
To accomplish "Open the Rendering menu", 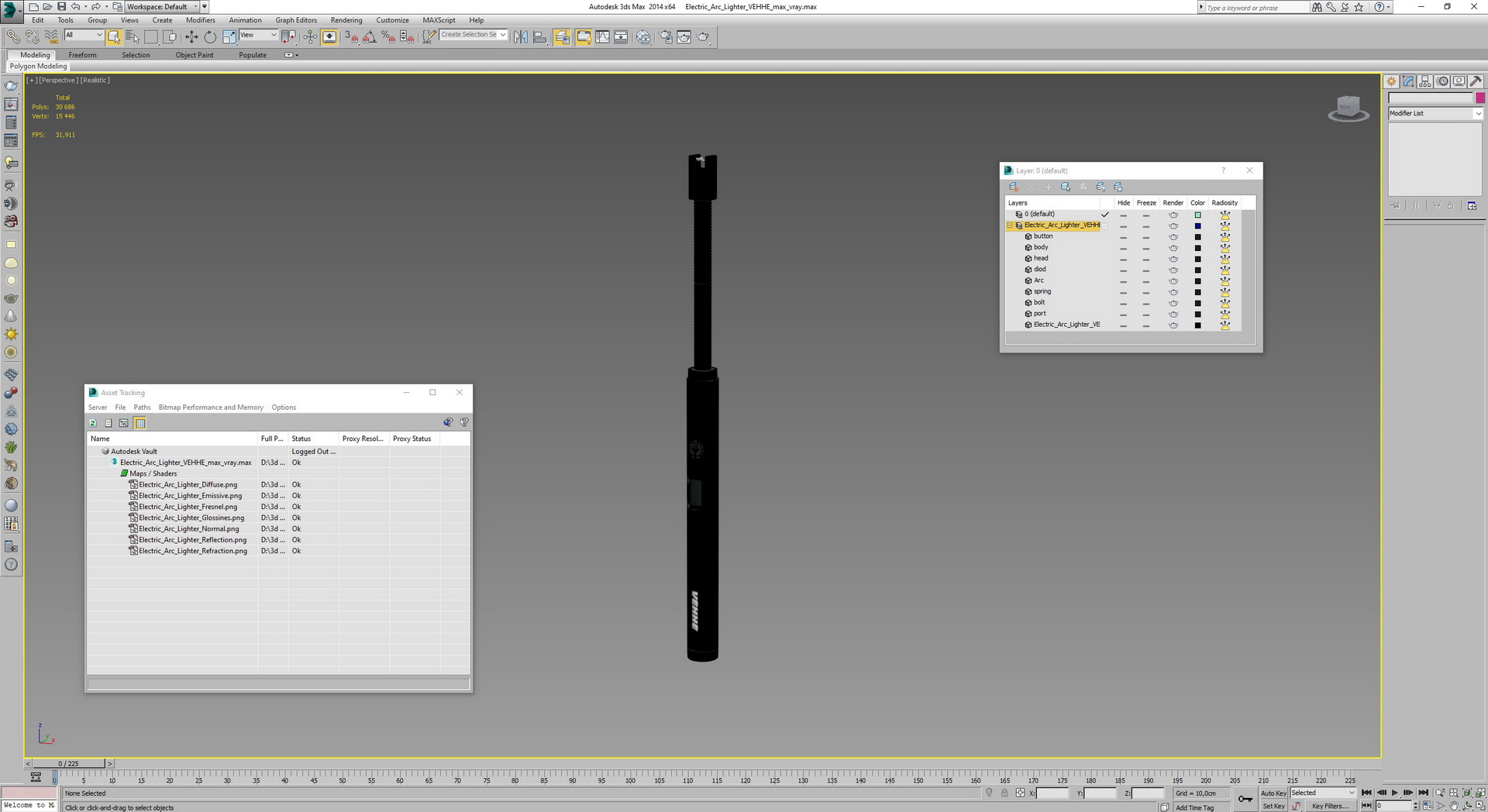I will pos(346,20).
